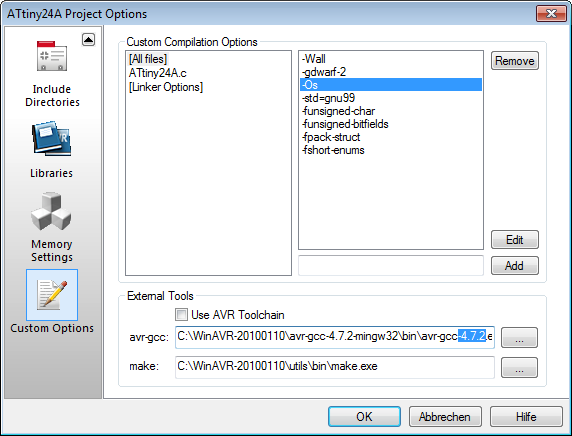The height and width of the screenshot is (436, 572).
Task: Confirm settings with the OK button
Action: (x=364, y=417)
